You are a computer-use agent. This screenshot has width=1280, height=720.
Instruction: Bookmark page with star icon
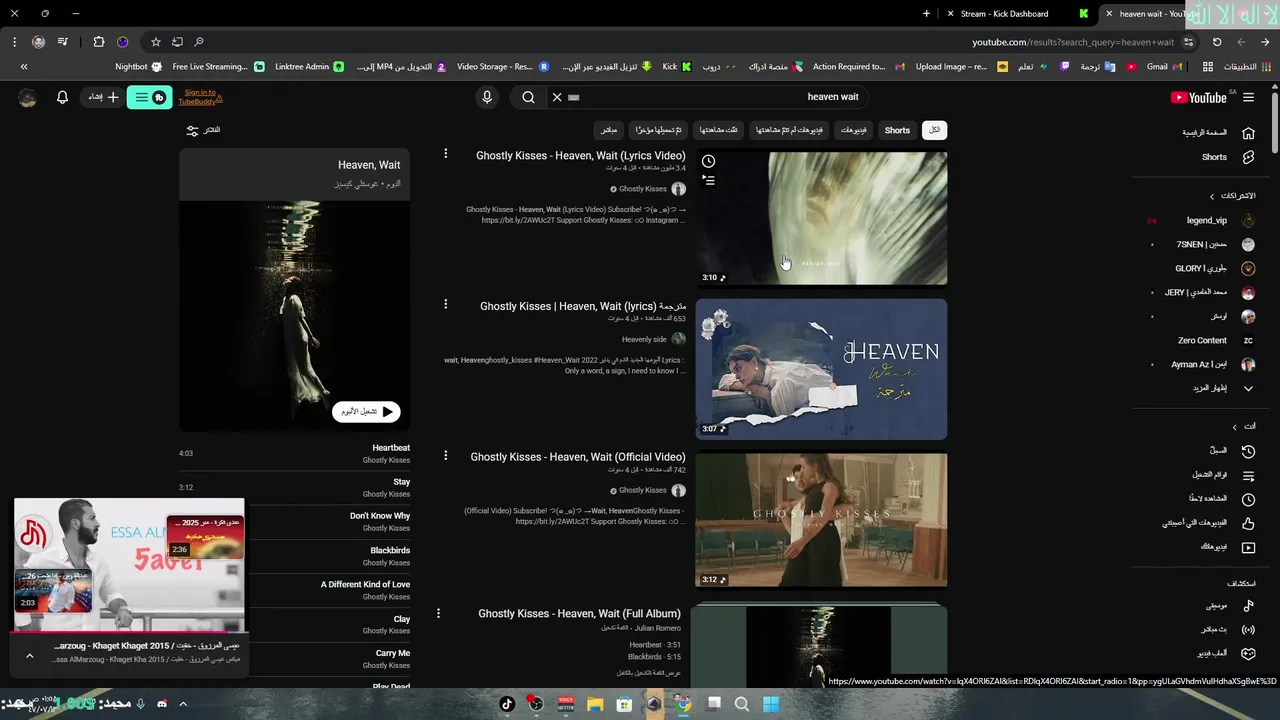(155, 42)
